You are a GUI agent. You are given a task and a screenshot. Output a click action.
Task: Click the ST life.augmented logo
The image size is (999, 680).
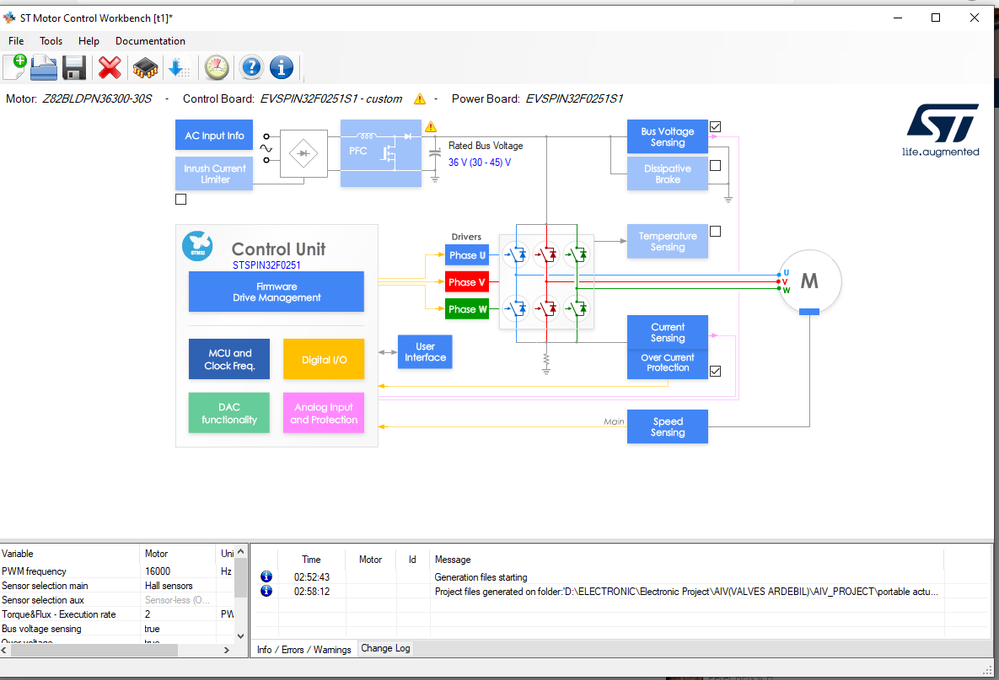pyautogui.click(x=941, y=130)
